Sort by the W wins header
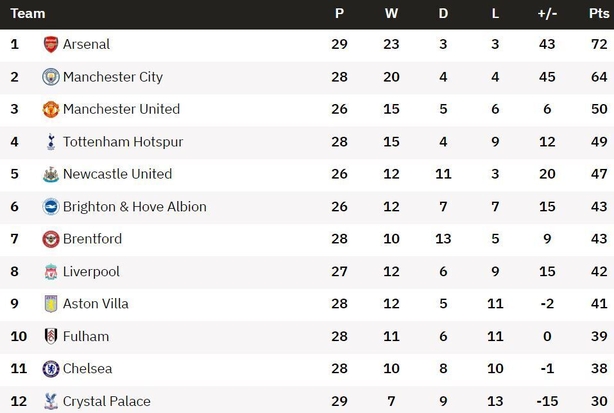The width and height of the screenshot is (614, 413). (391, 14)
